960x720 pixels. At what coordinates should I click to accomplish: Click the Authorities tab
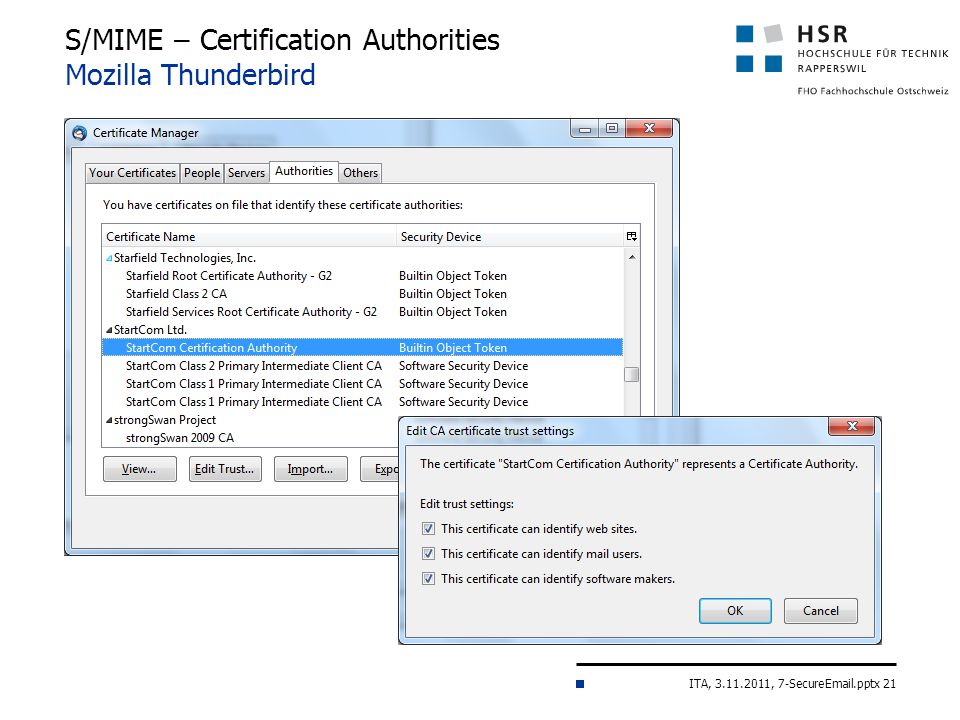pos(304,171)
